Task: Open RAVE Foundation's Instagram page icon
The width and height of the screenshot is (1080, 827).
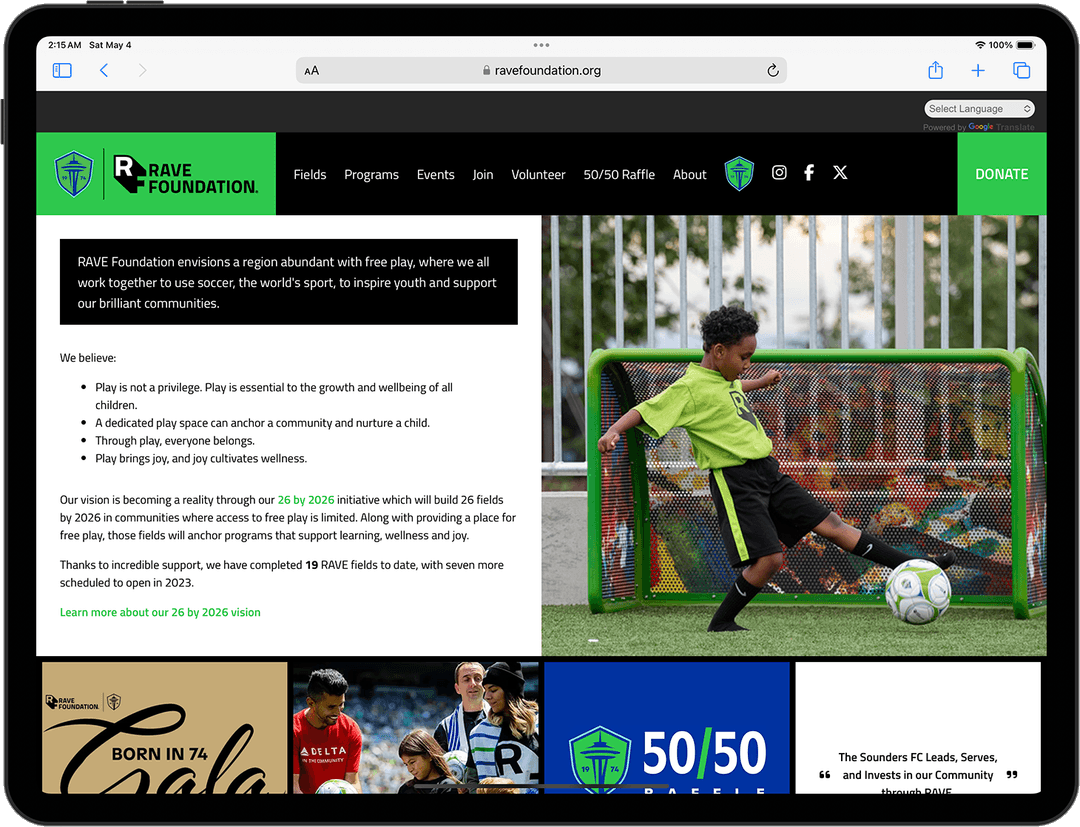Action: tap(779, 173)
